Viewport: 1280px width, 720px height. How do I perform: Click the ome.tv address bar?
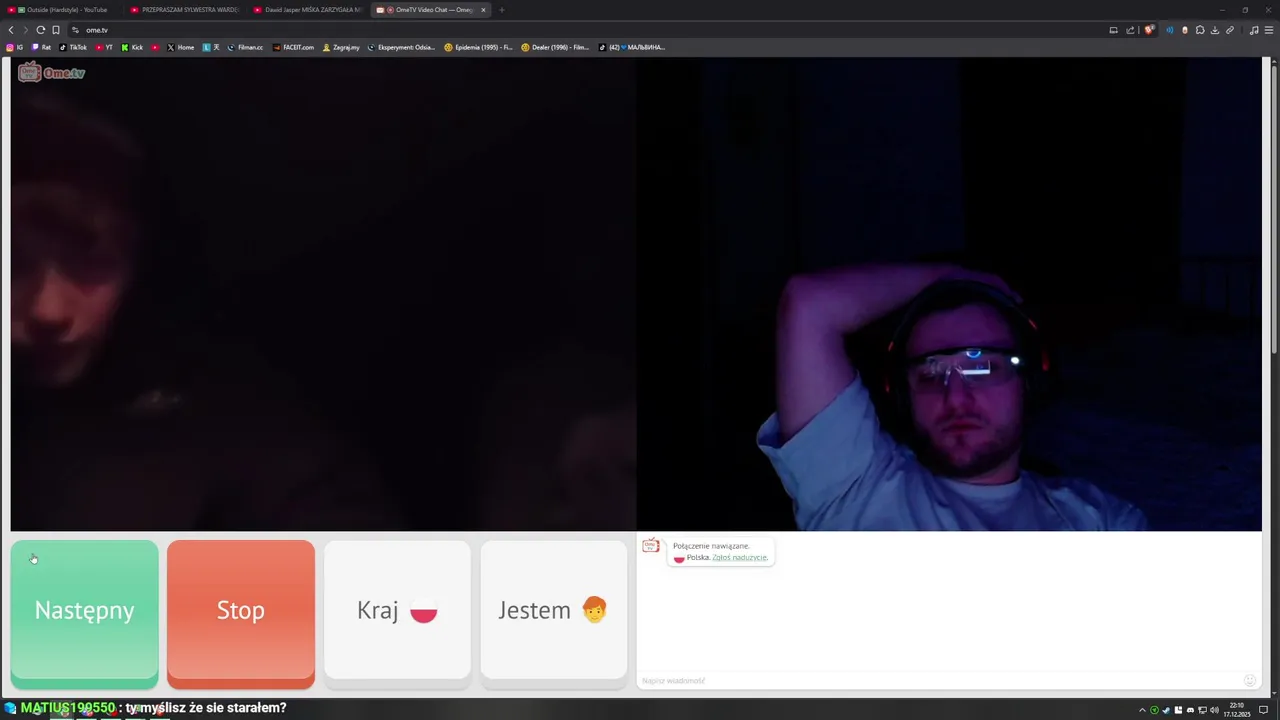coord(580,30)
